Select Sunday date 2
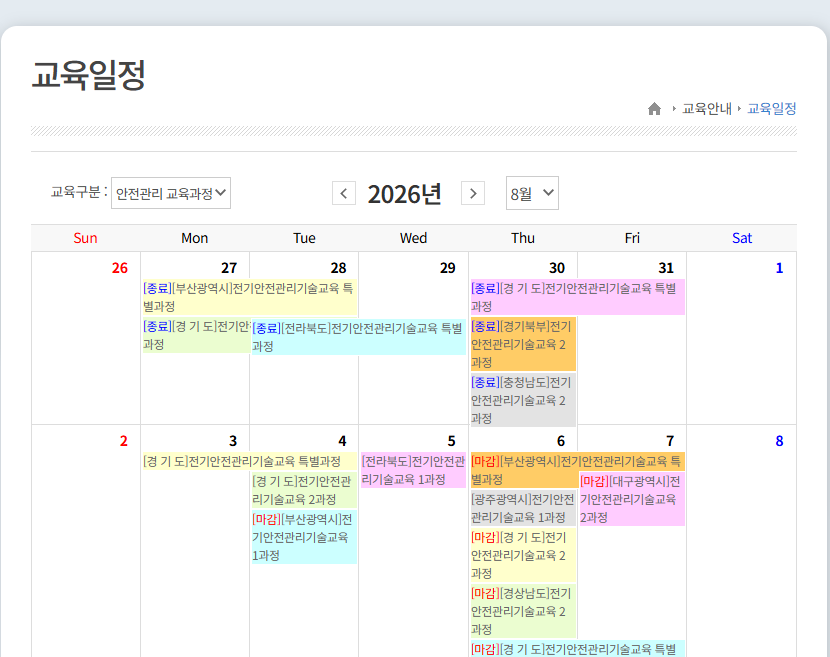 [x=123, y=441]
